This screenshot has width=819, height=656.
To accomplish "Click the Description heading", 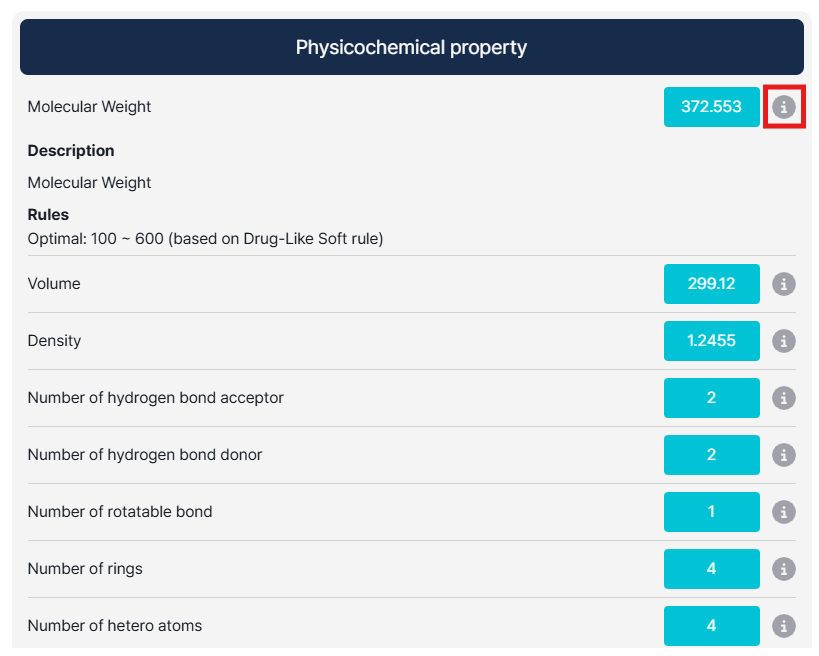I will point(71,151).
